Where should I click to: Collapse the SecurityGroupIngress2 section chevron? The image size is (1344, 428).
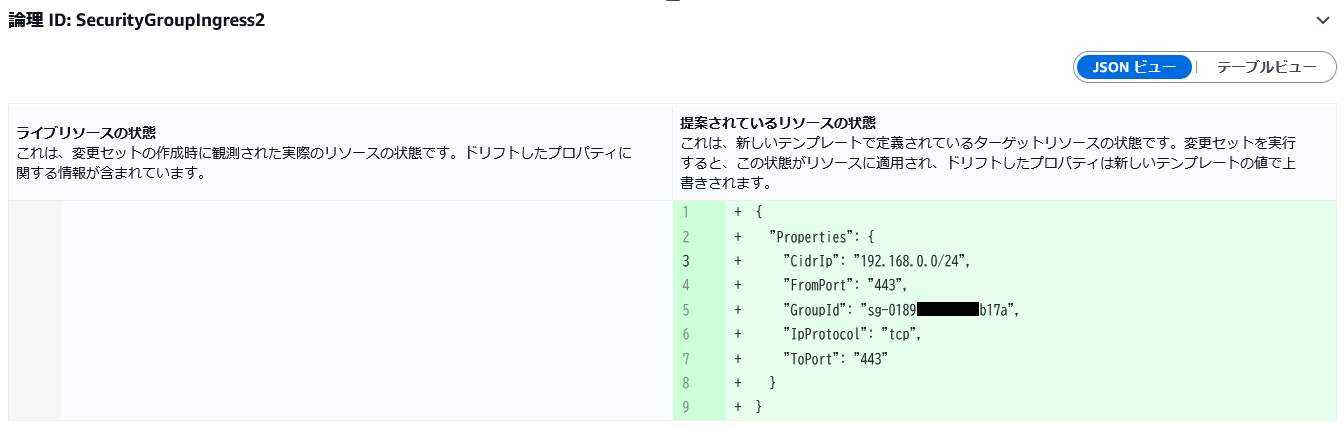coord(1324,20)
